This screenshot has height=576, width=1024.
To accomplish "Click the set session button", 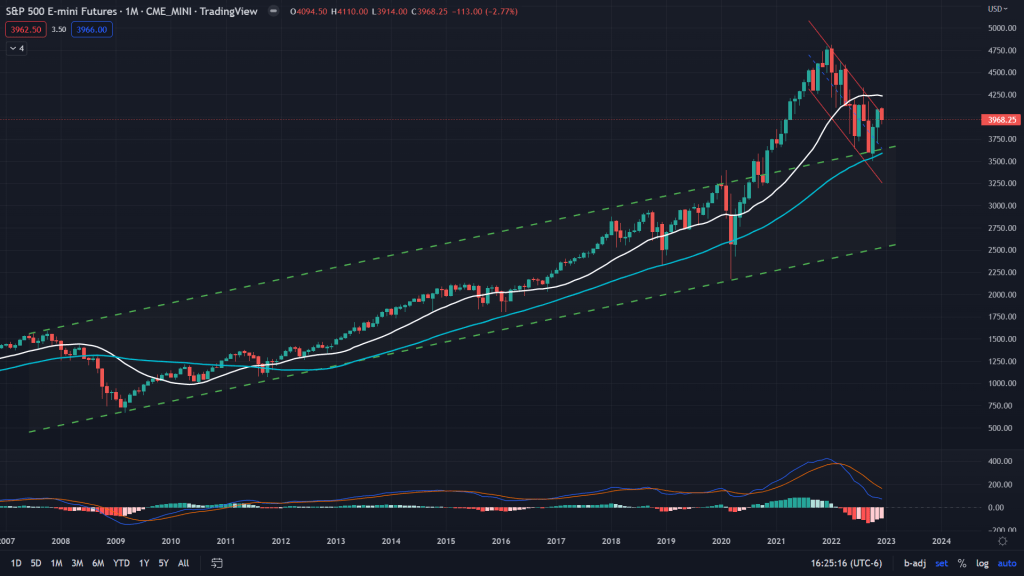I will click(941, 563).
